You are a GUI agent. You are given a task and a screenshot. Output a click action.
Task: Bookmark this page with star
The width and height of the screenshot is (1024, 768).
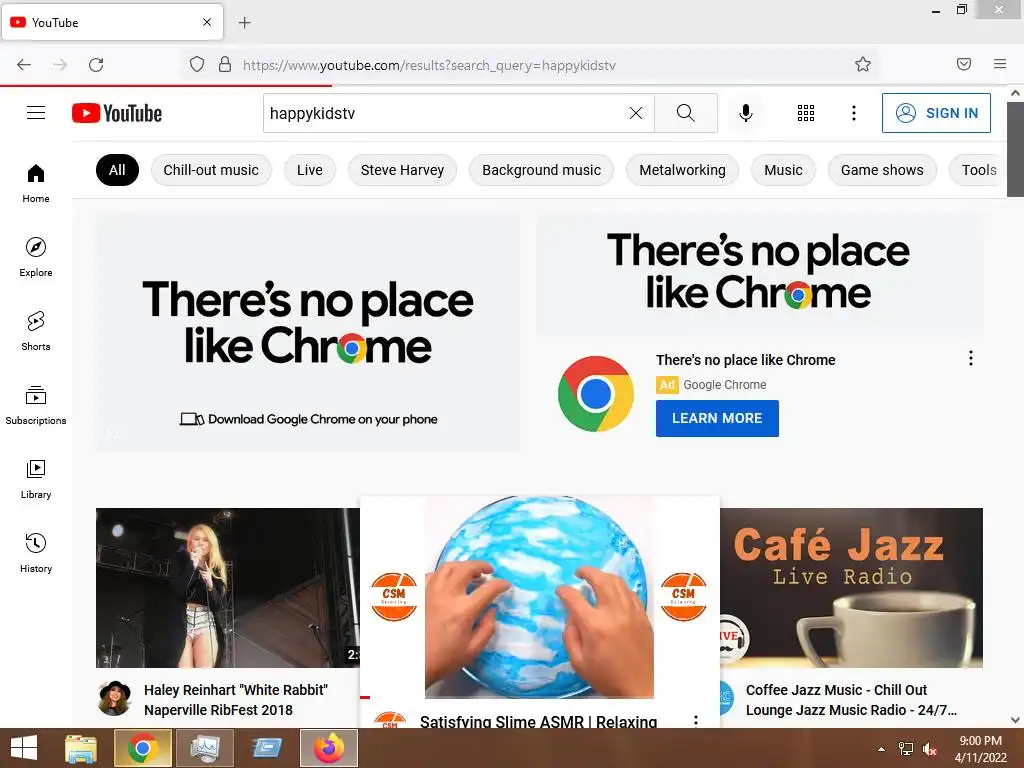(x=863, y=64)
